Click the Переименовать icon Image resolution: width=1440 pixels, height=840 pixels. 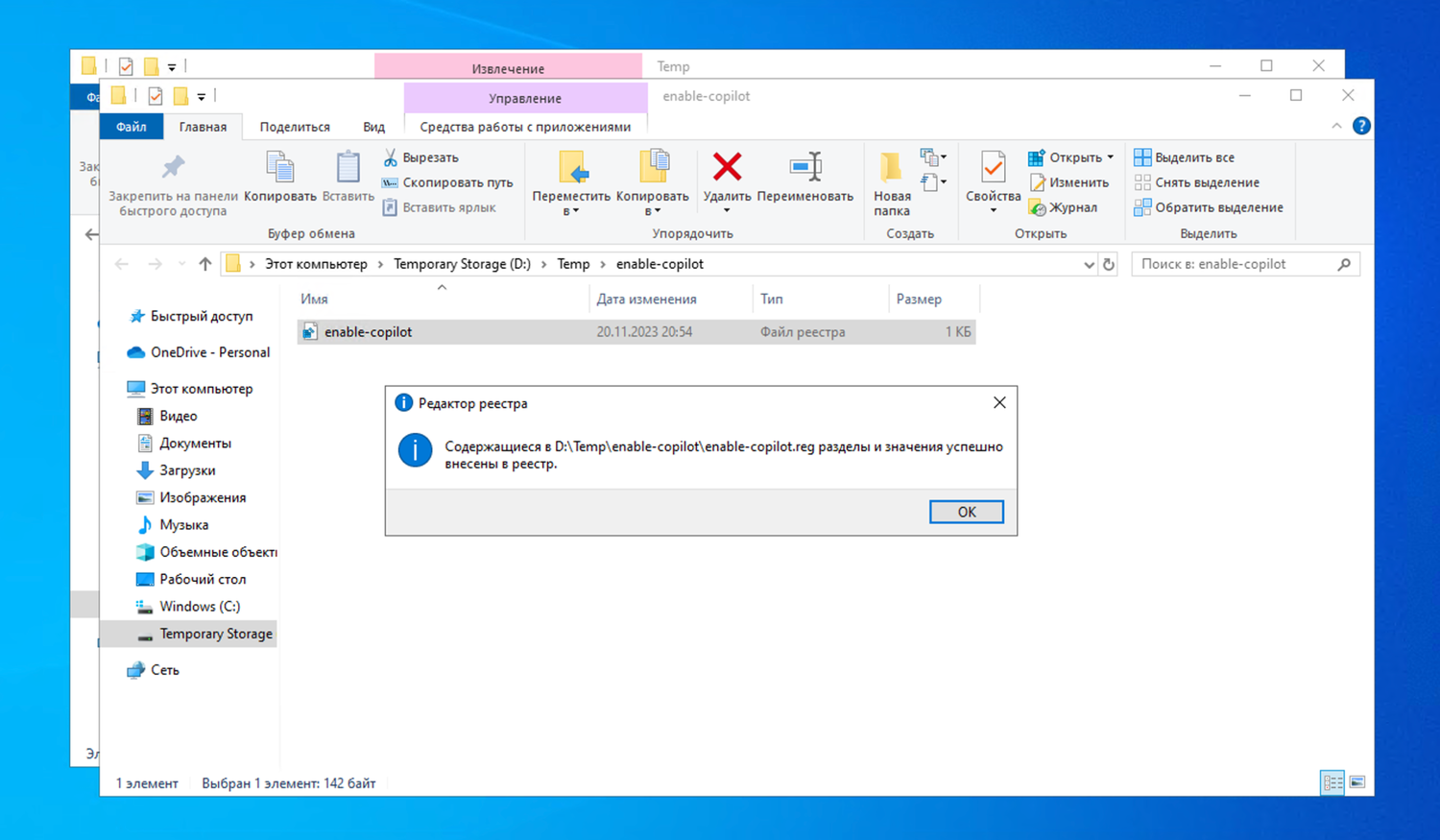click(805, 167)
